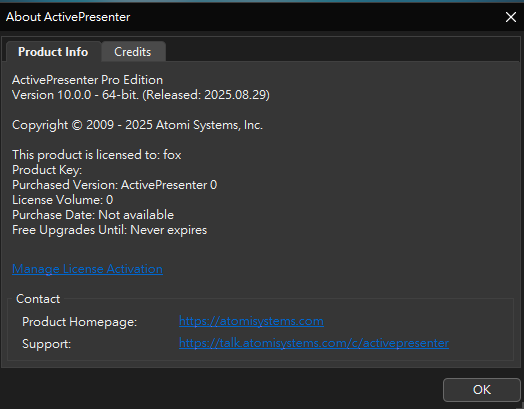
Task: Click the Free Upgrades Until line
Action: (110, 230)
